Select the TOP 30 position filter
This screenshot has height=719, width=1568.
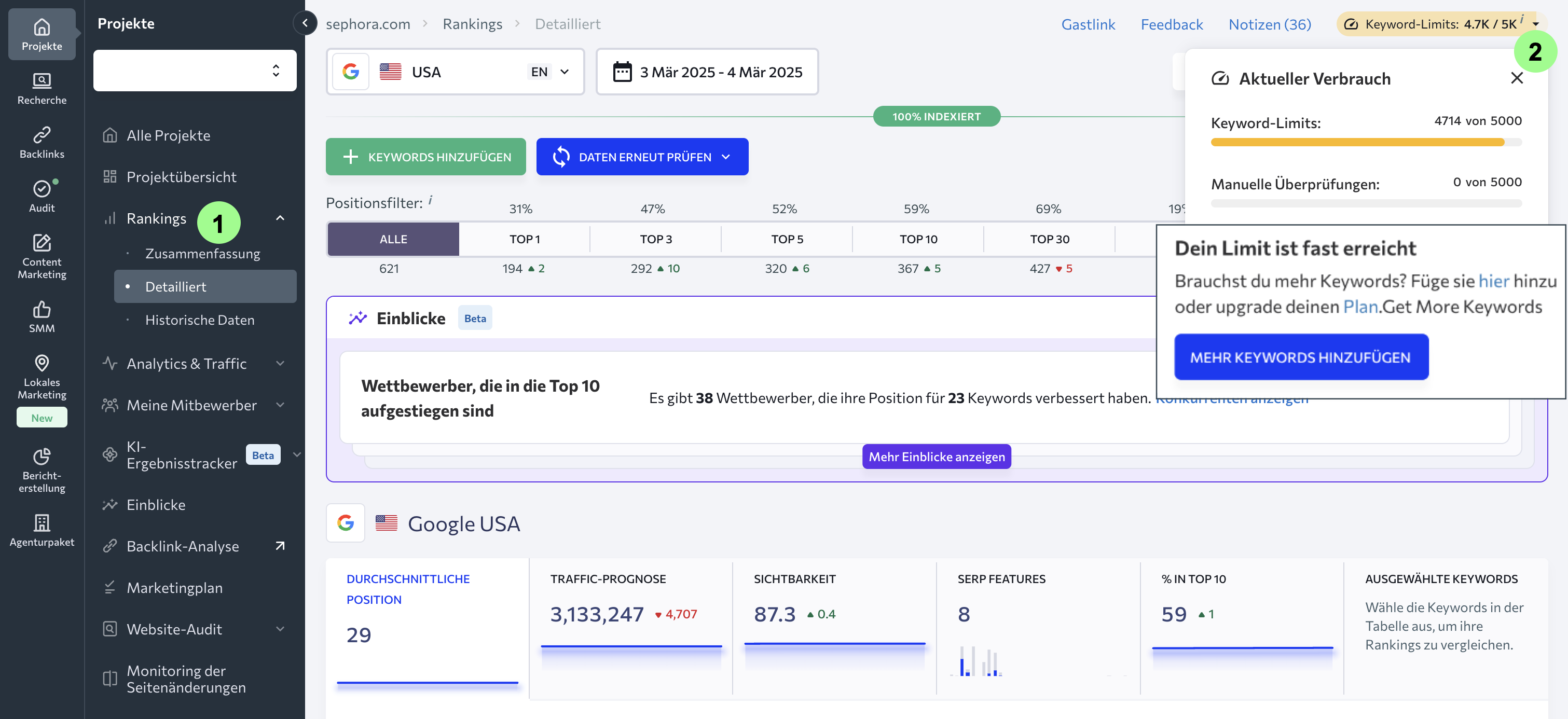click(x=1049, y=239)
